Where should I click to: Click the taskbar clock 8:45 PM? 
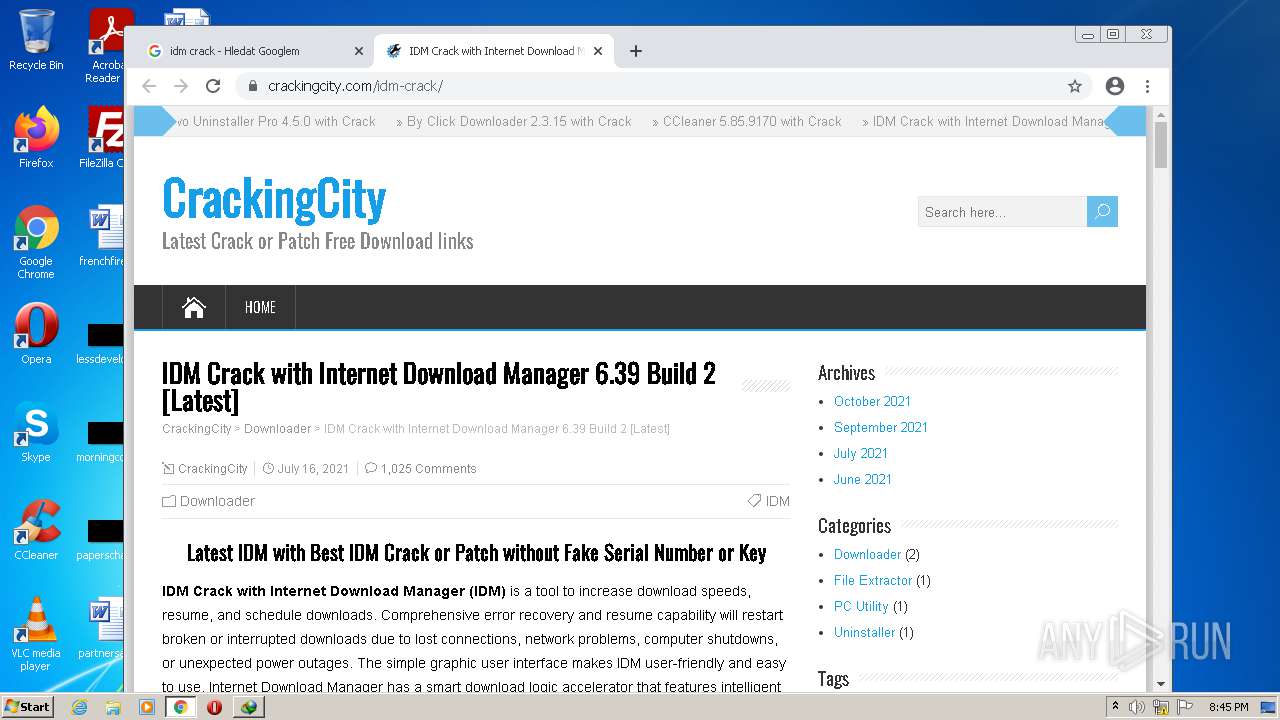pyautogui.click(x=1228, y=707)
